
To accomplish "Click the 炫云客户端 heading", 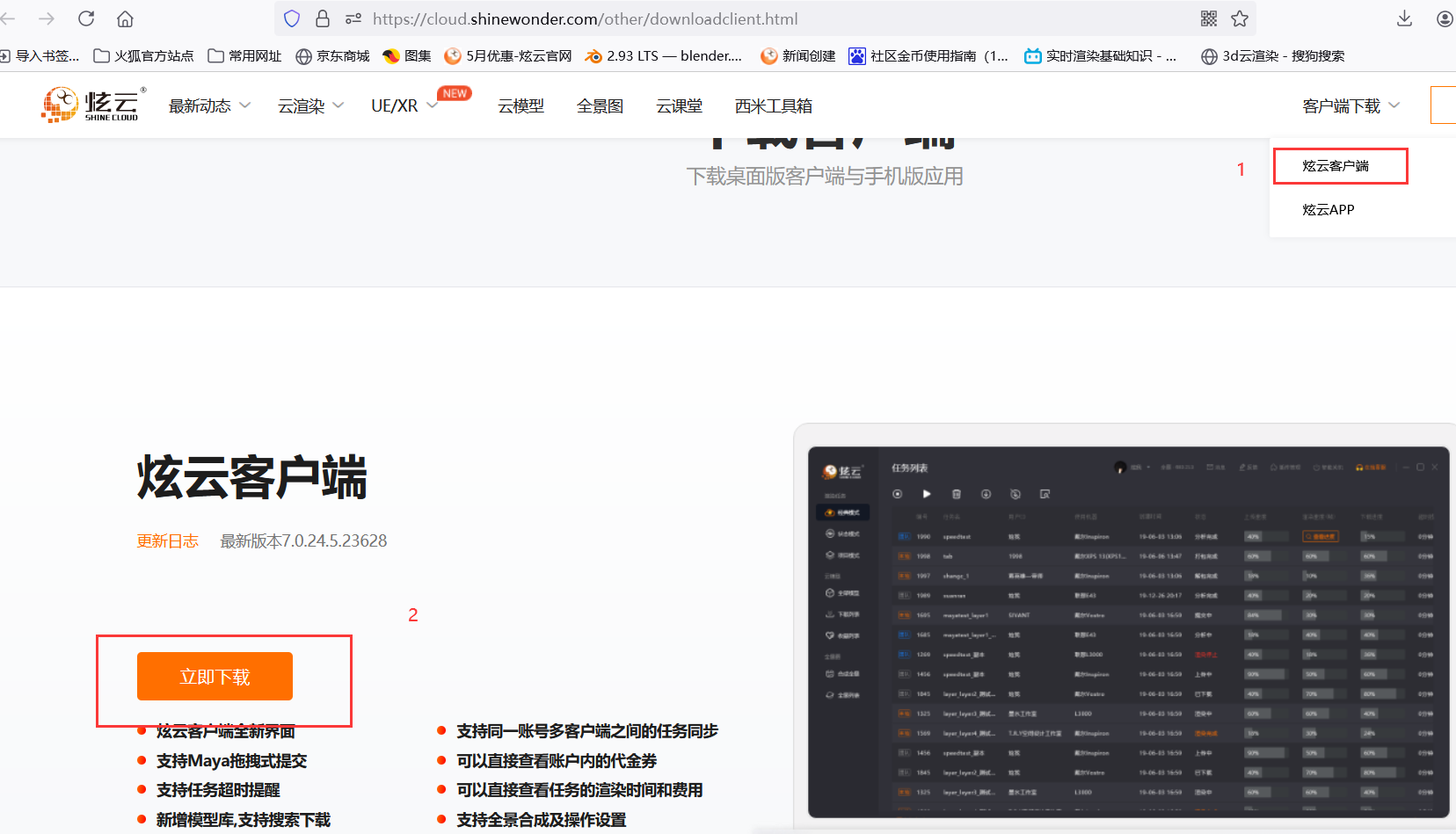I will point(252,478).
